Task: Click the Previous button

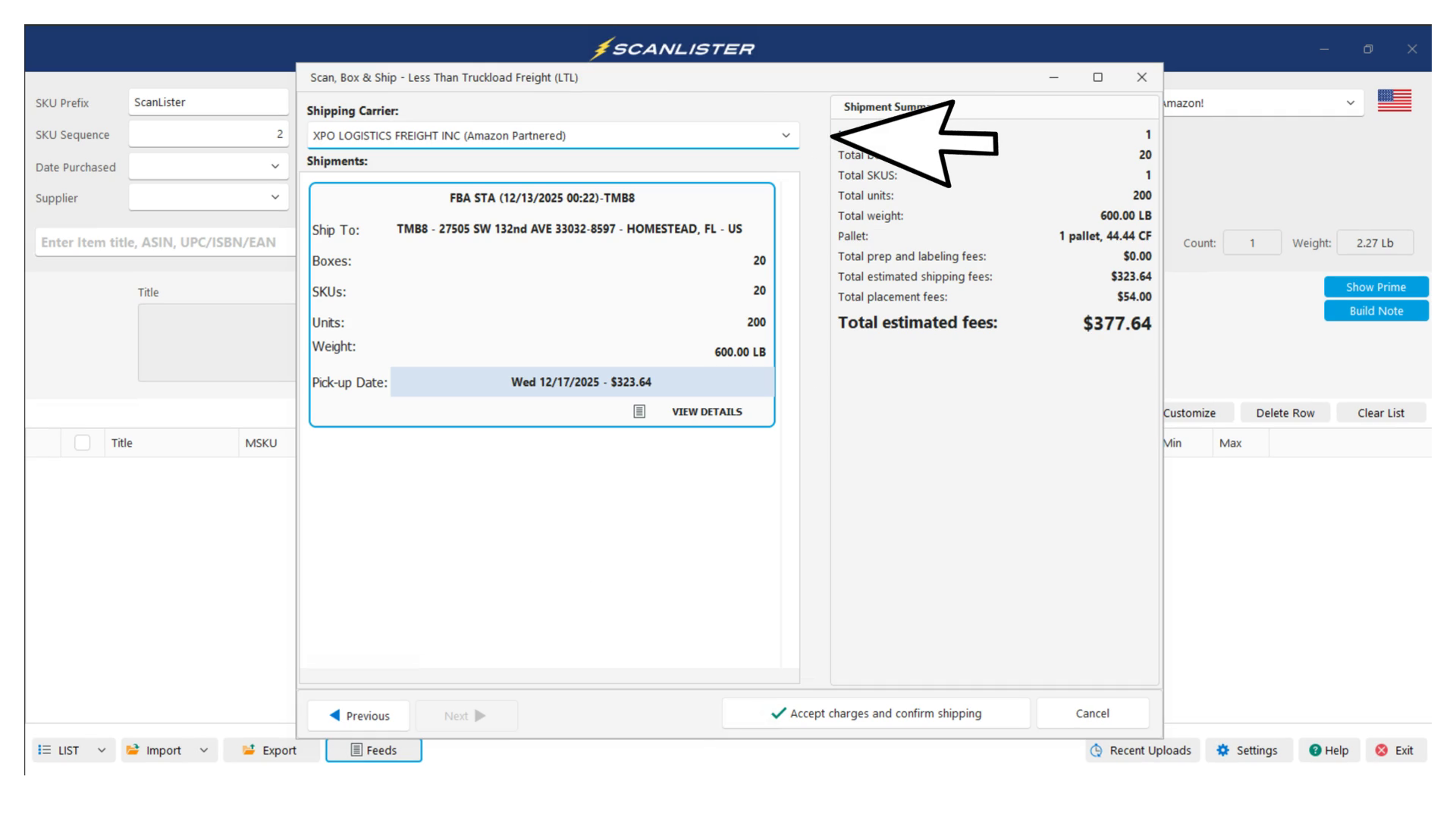Action: point(359,716)
